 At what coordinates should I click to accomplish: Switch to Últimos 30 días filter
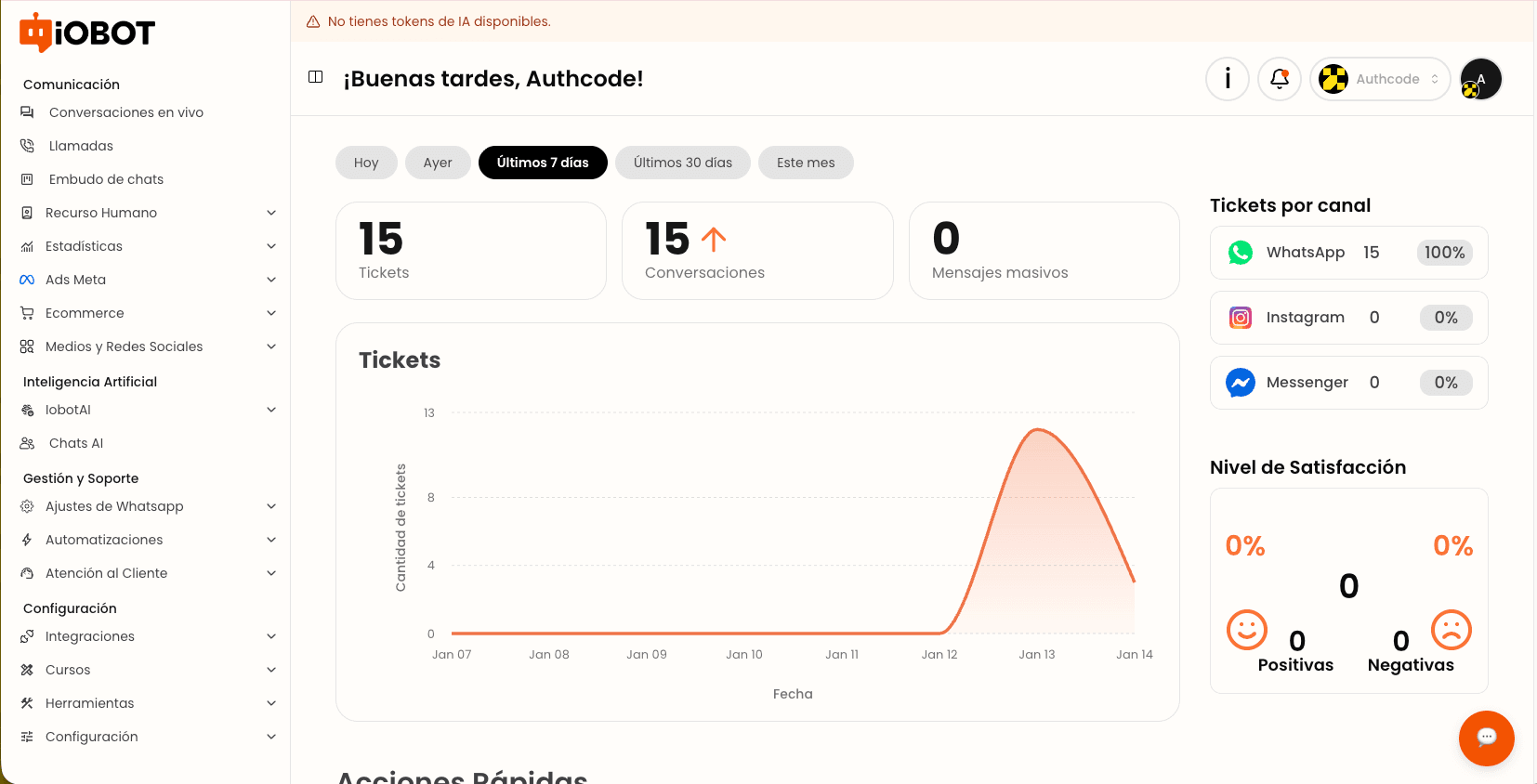pyautogui.click(x=683, y=163)
